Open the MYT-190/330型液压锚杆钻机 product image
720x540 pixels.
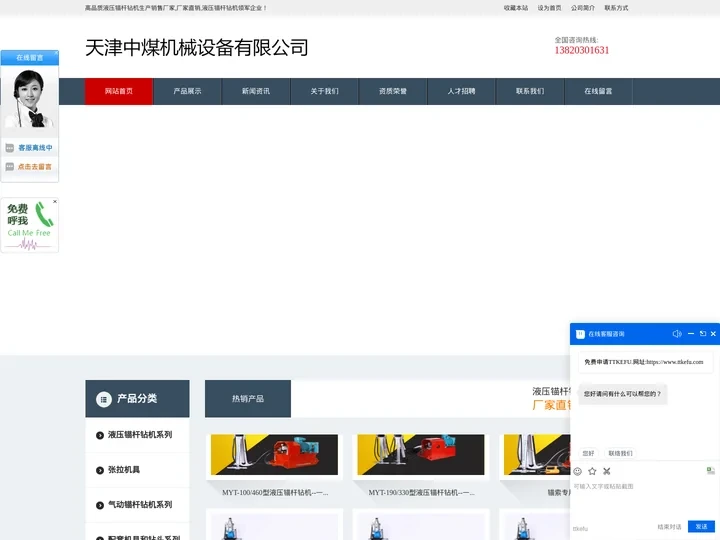421,455
